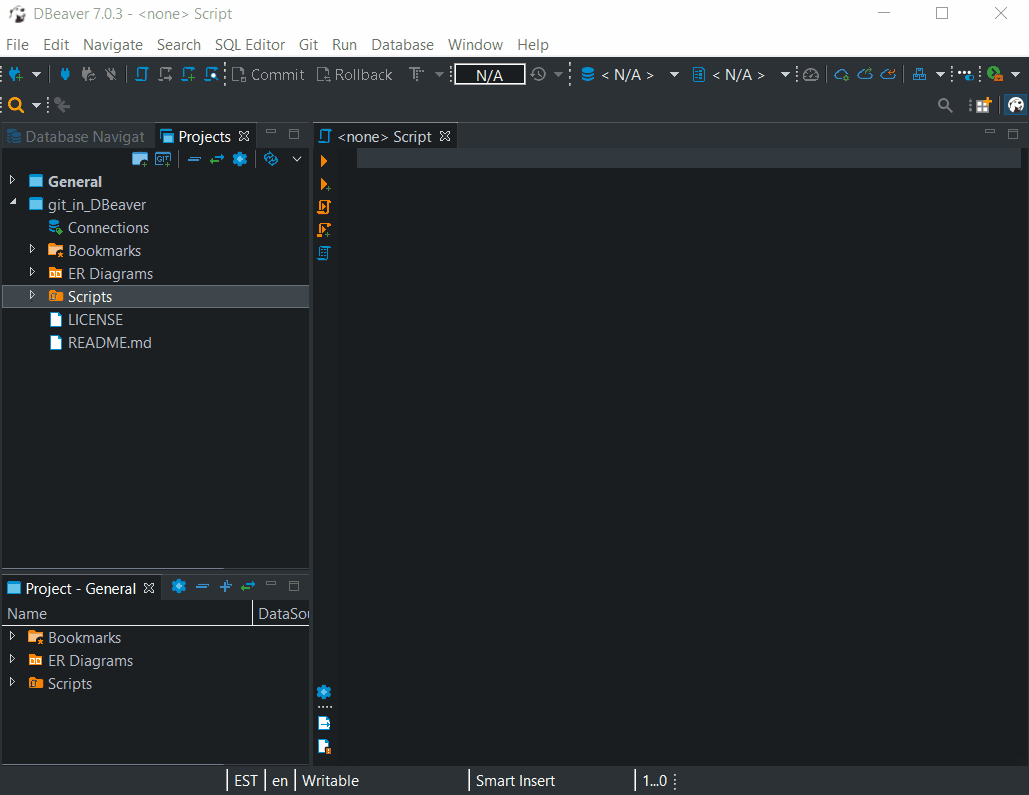Click the Select SQL script search icon
This screenshot has width=1029, height=795.
211,74
